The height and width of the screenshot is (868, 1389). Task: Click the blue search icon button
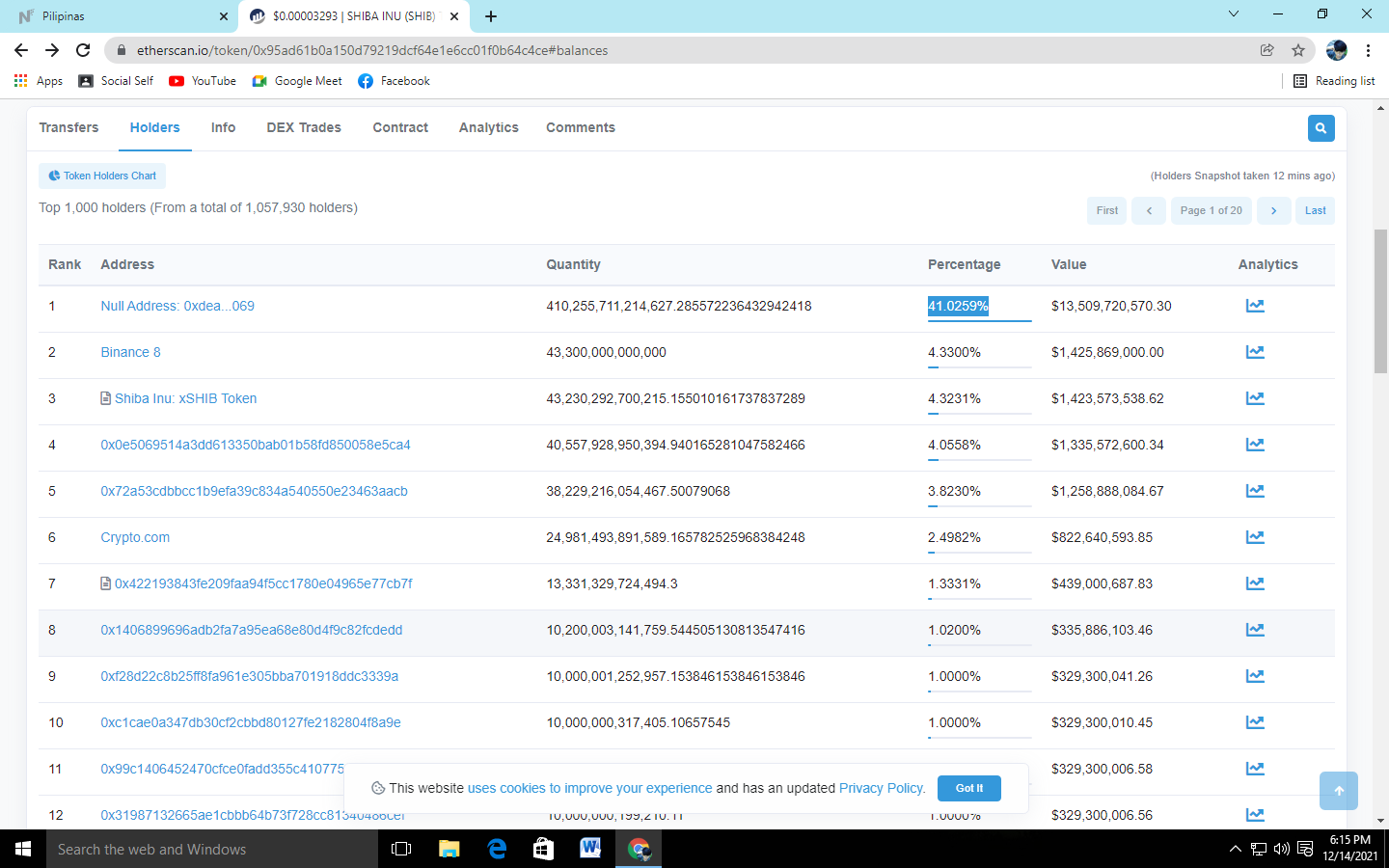[x=1321, y=128]
